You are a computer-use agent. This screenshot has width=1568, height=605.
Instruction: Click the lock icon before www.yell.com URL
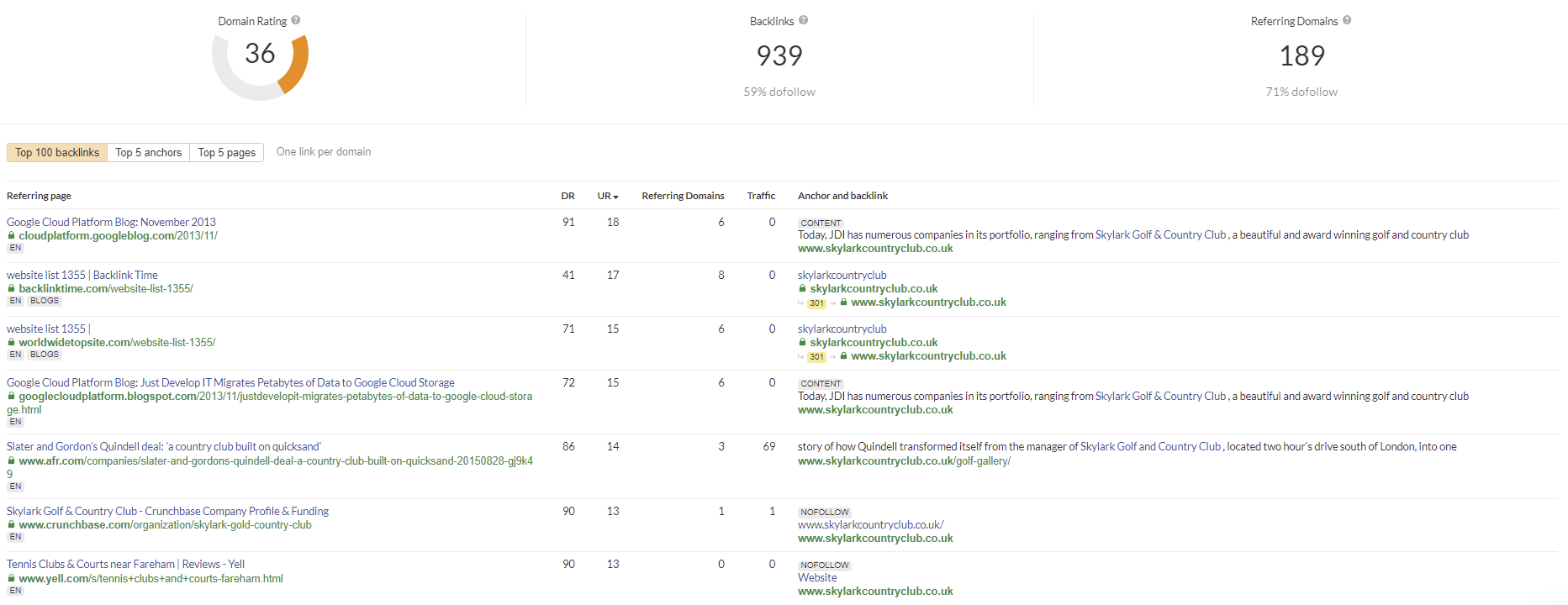click(11, 579)
